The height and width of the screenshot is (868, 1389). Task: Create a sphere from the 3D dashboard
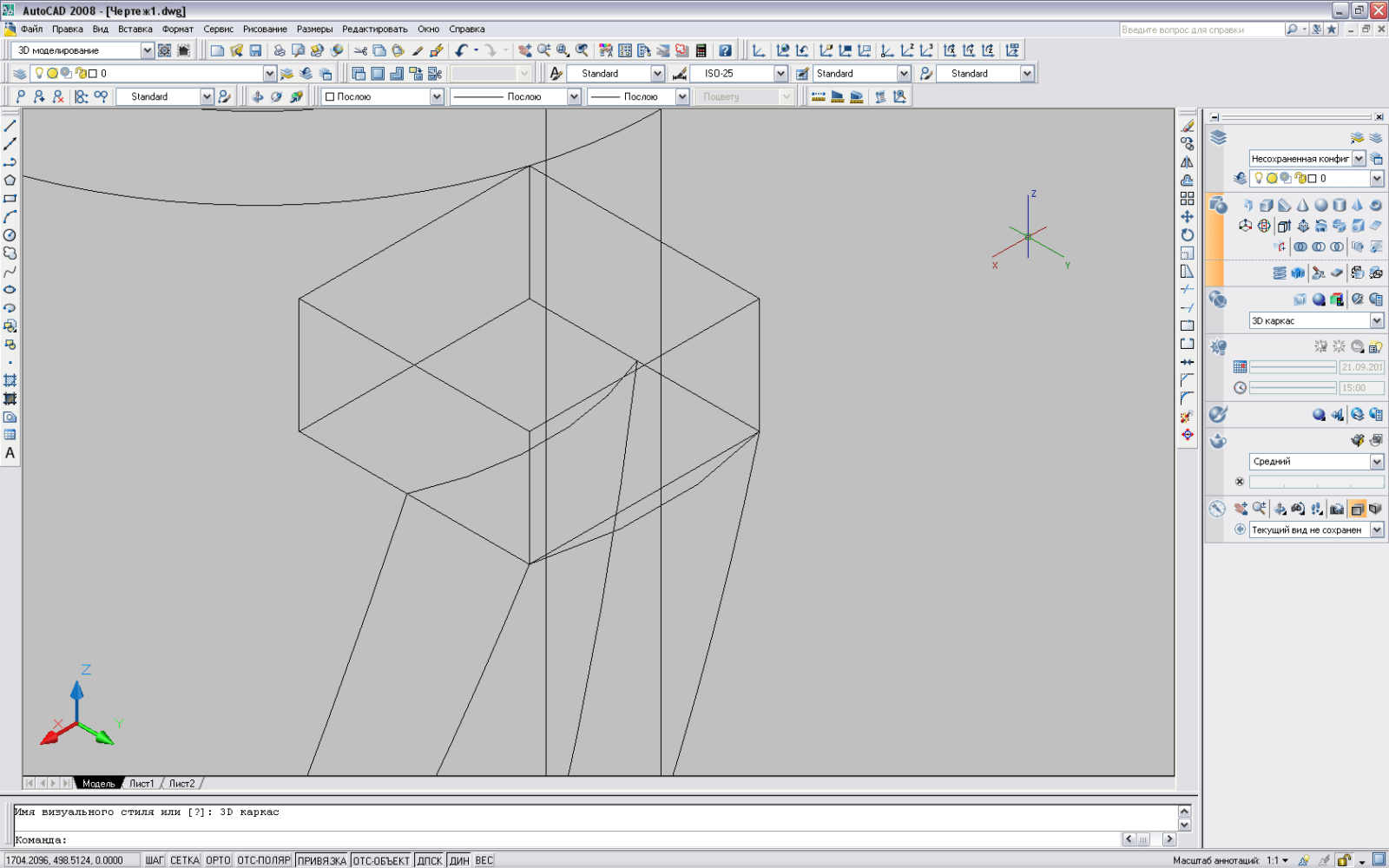1320,206
